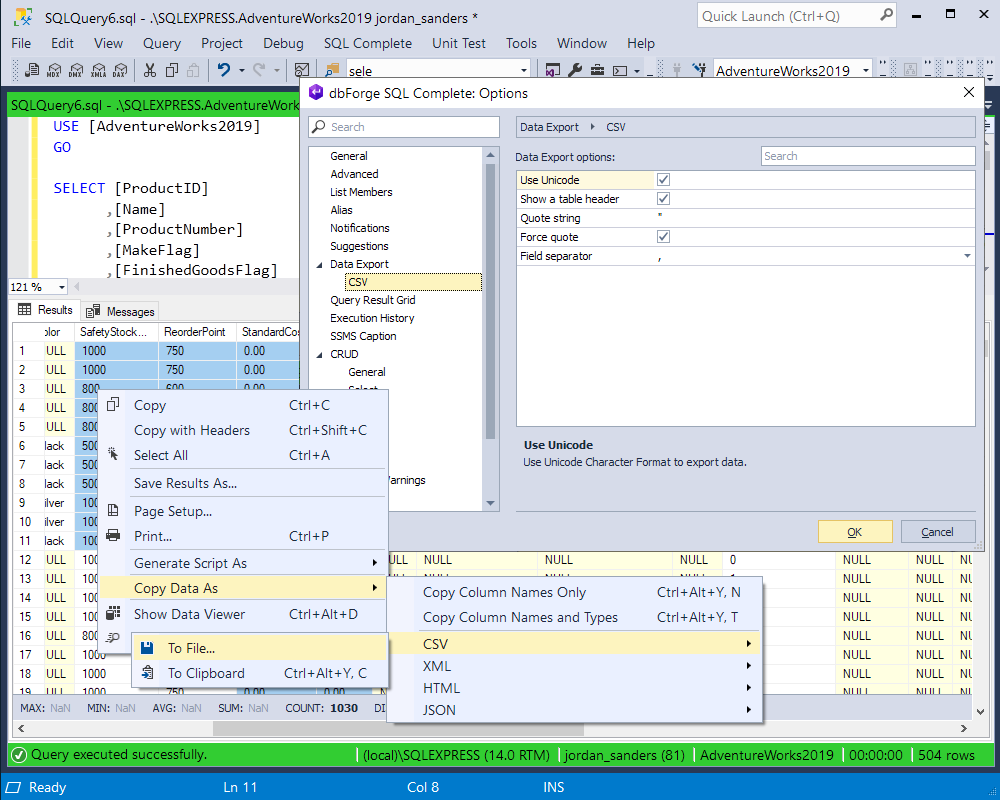The image size is (1000, 800).
Task: Close the dbForge SQL Complete Options dialog
Action: click(x=968, y=93)
